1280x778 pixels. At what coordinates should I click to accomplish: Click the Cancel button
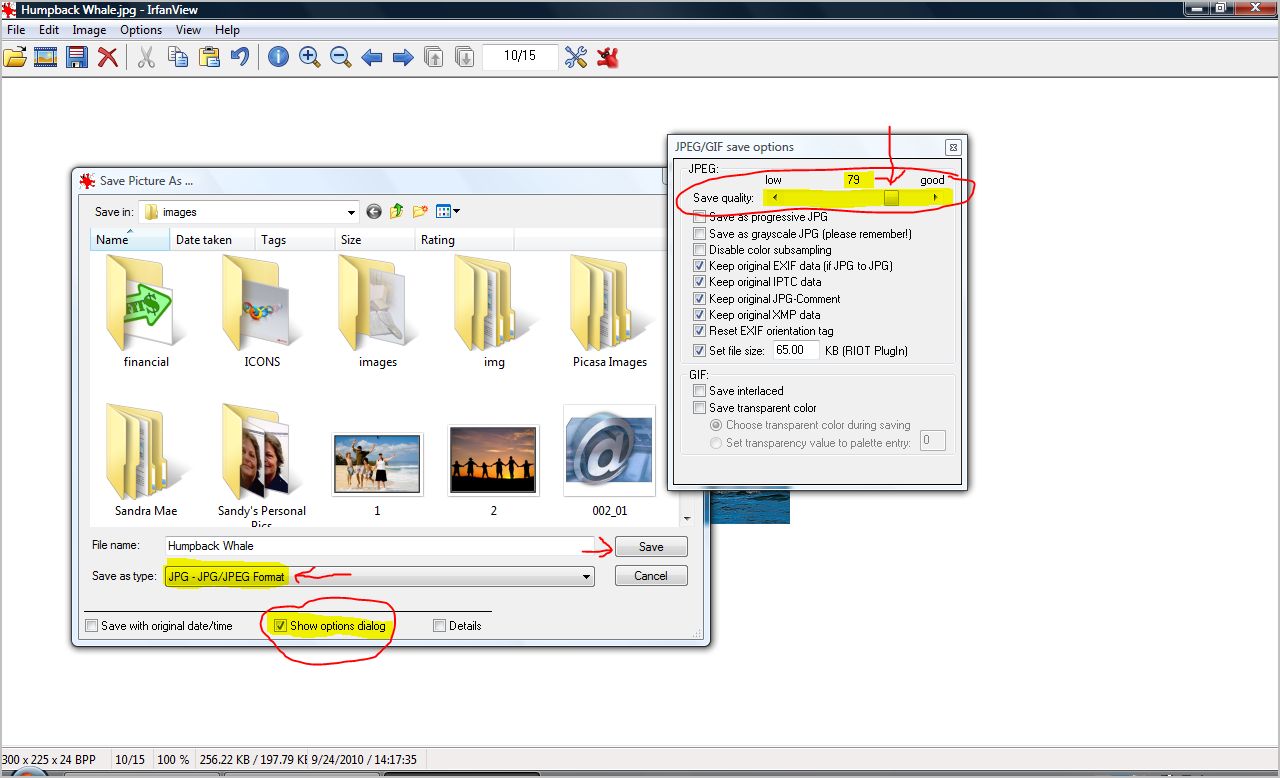(650, 576)
